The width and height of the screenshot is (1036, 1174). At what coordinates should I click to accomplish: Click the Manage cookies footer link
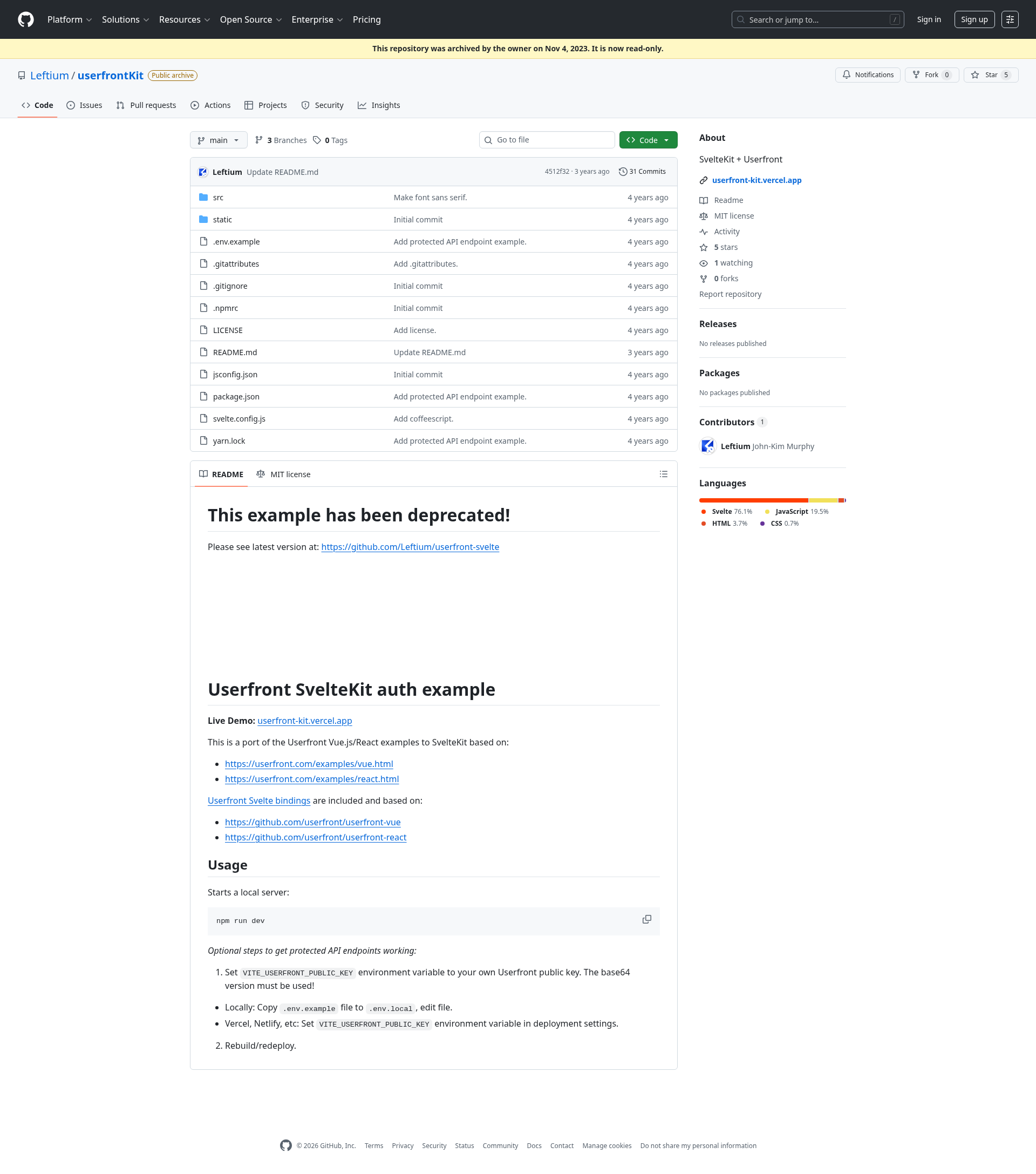click(x=606, y=1146)
